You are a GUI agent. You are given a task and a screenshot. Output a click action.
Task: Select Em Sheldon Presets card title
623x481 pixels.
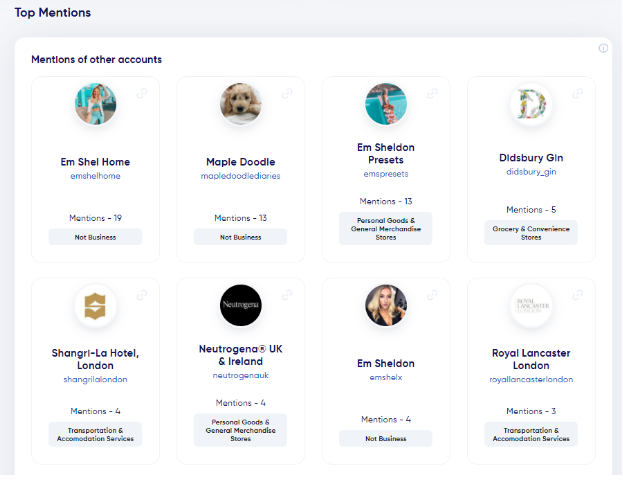386,154
